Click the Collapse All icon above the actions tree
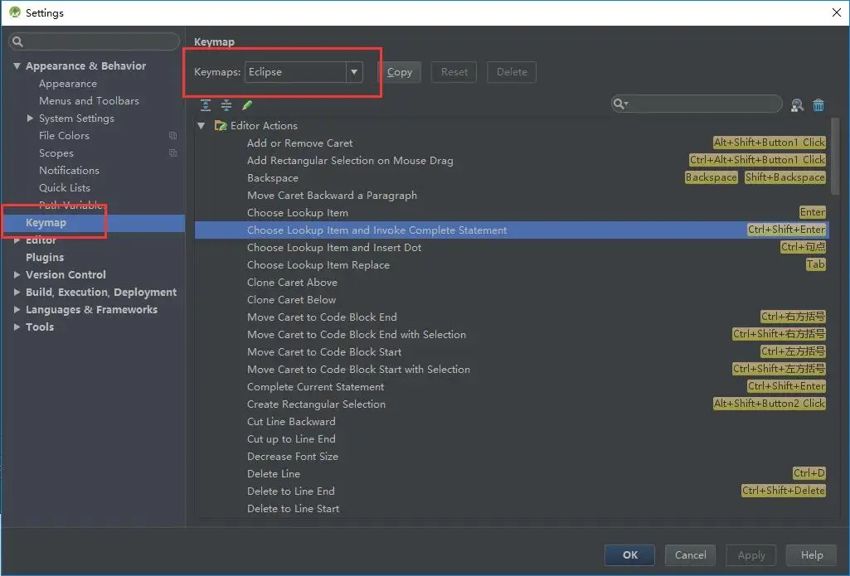850x576 pixels. click(226, 105)
